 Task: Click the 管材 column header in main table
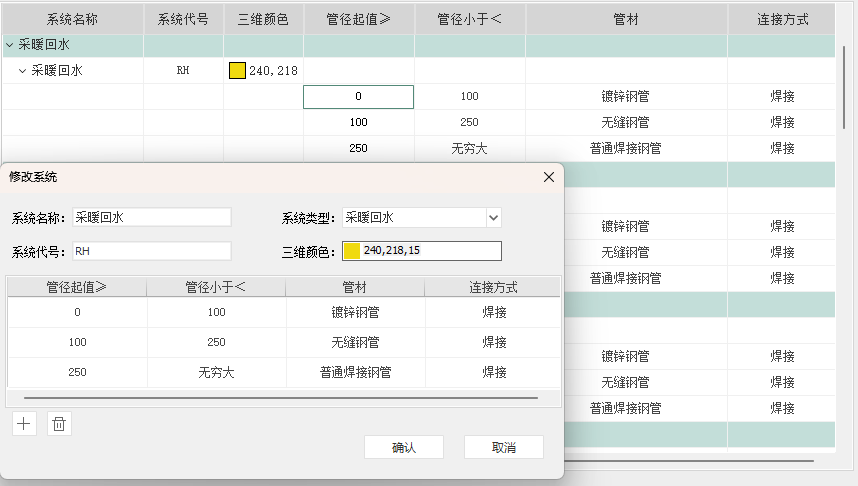(626, 19)
